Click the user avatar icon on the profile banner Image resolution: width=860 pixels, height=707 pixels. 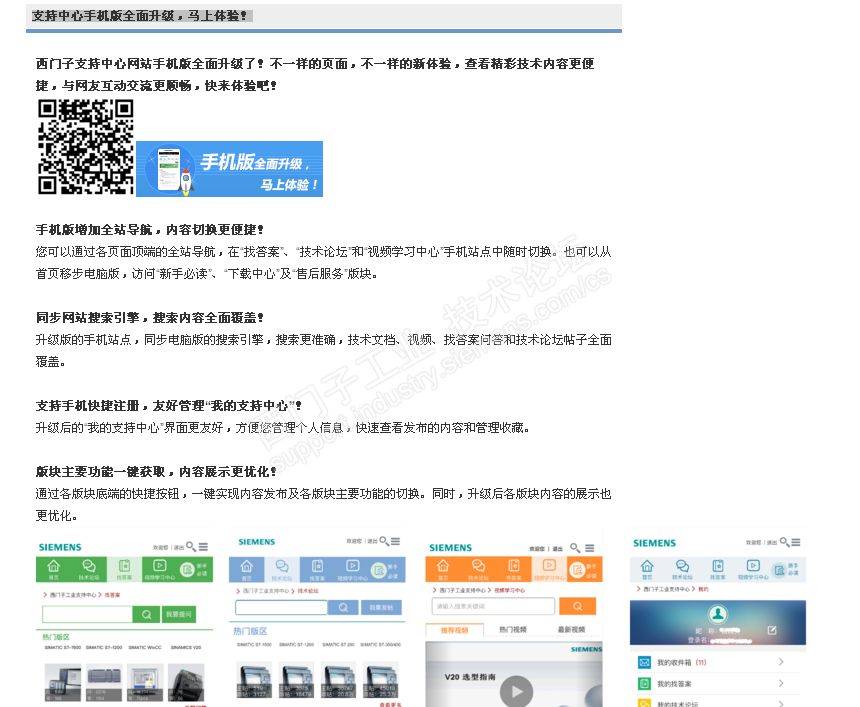pos(717,614)
